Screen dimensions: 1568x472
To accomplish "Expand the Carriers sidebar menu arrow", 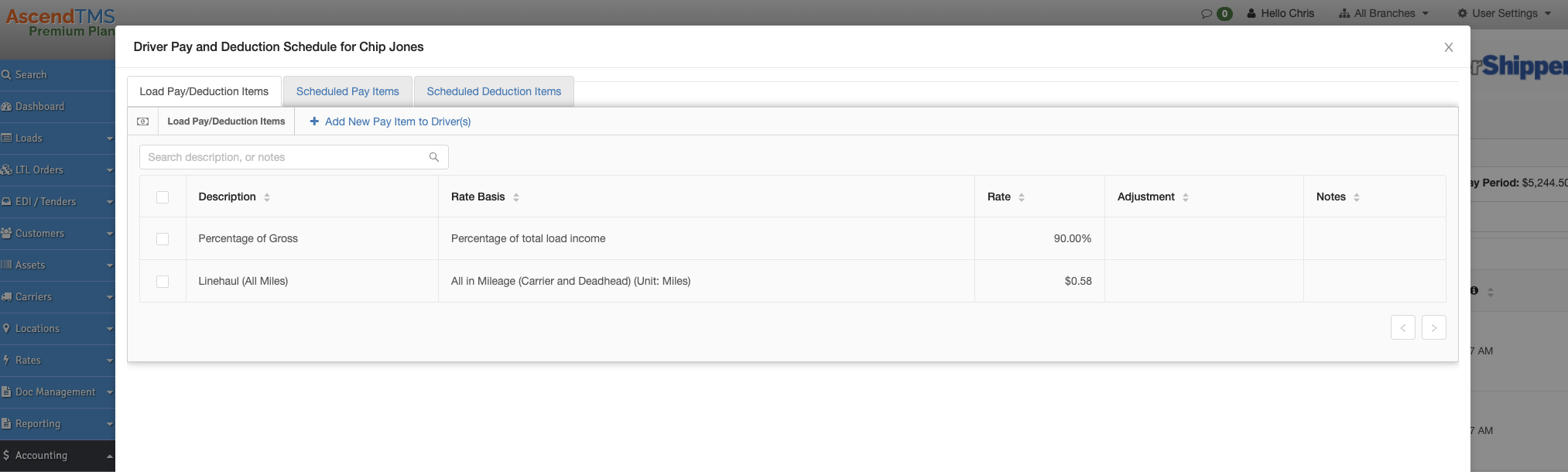I will click(110, 297).
